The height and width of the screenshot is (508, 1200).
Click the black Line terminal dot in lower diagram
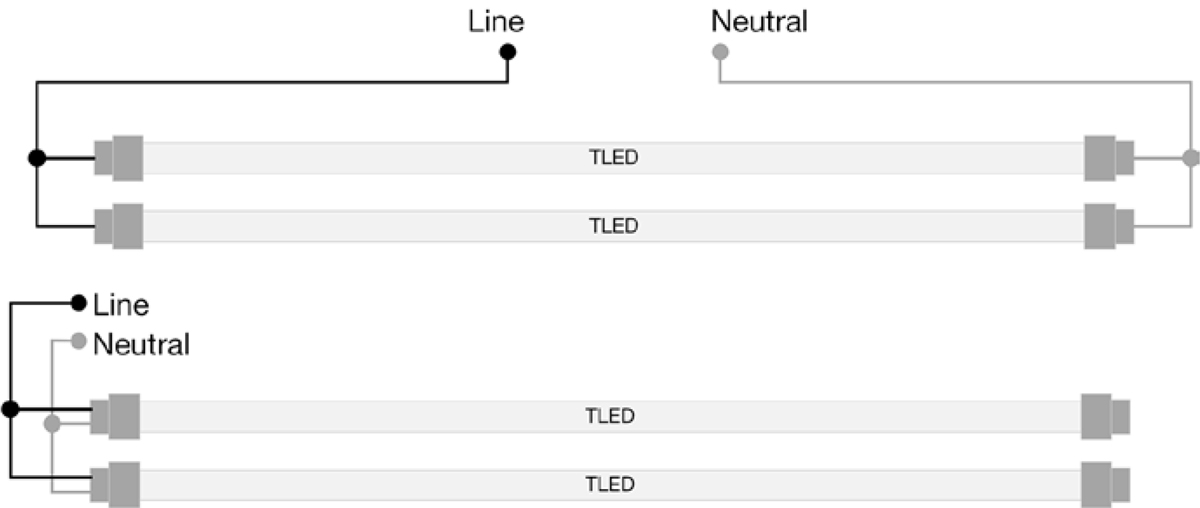point(78,303)
